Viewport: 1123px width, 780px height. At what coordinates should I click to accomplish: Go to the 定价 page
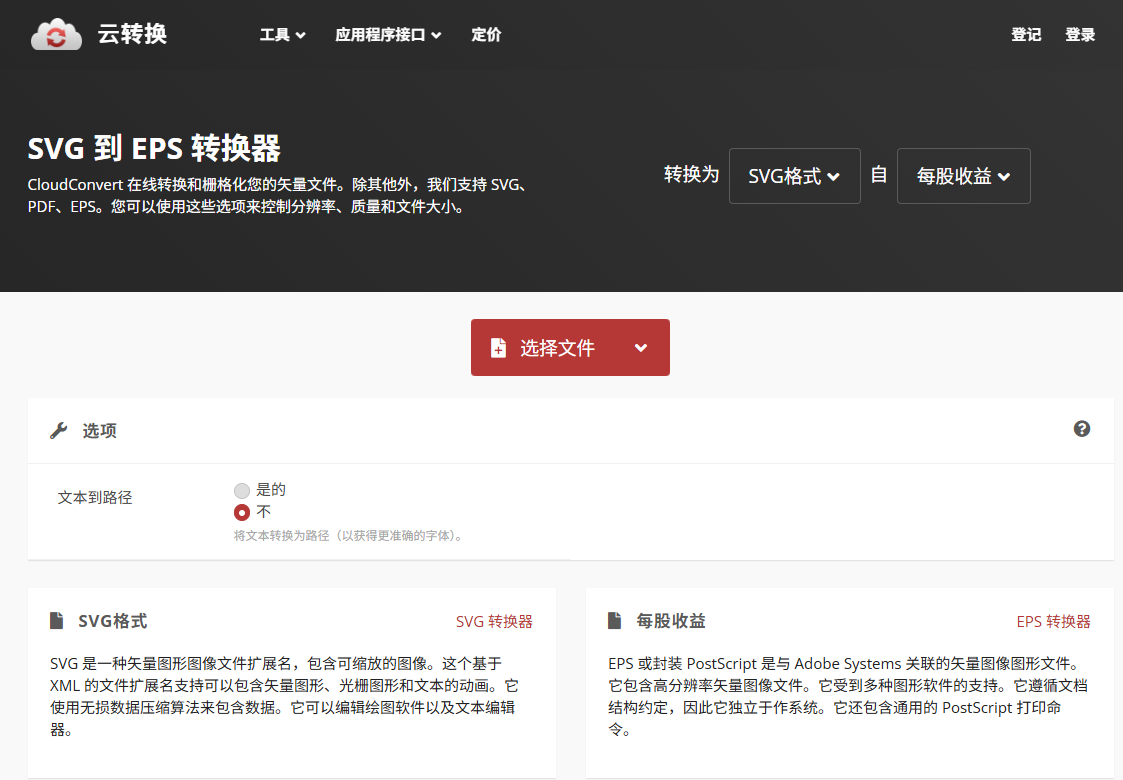point(486,35)
